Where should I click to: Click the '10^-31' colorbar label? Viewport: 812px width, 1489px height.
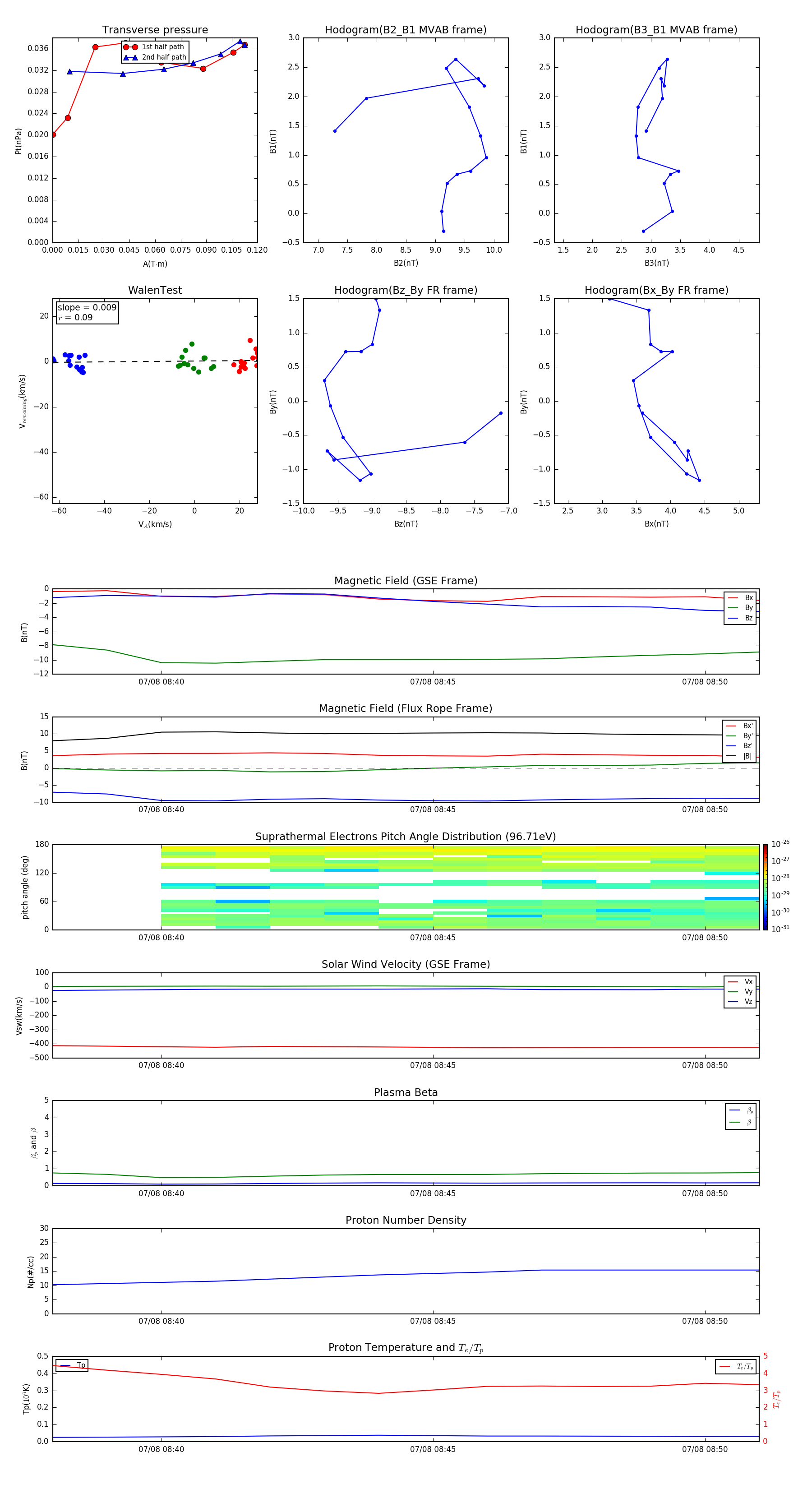coord(780,929)
